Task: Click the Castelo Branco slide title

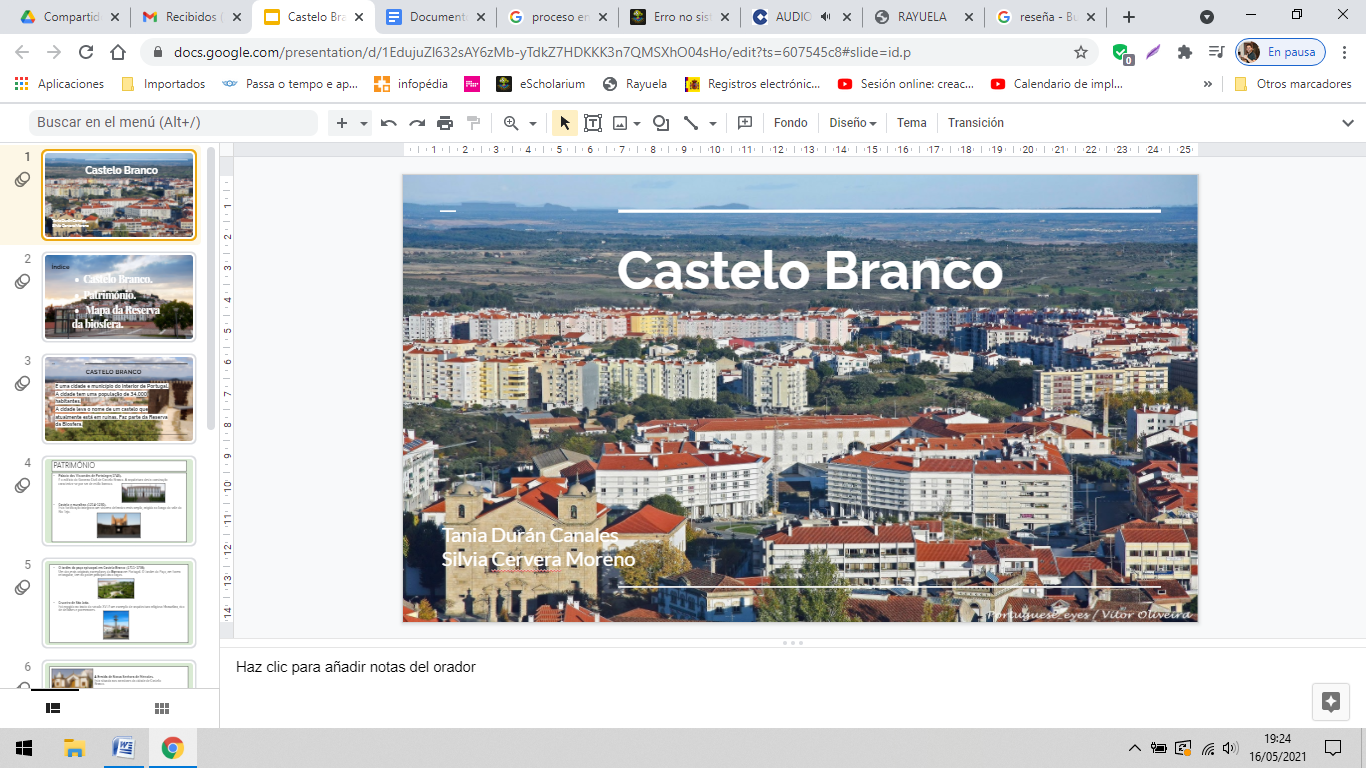Action: 809,271
